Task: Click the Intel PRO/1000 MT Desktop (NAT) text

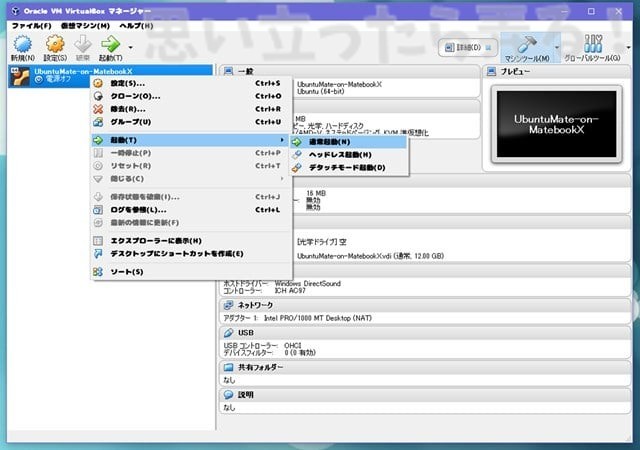Action: coord(318,318)
